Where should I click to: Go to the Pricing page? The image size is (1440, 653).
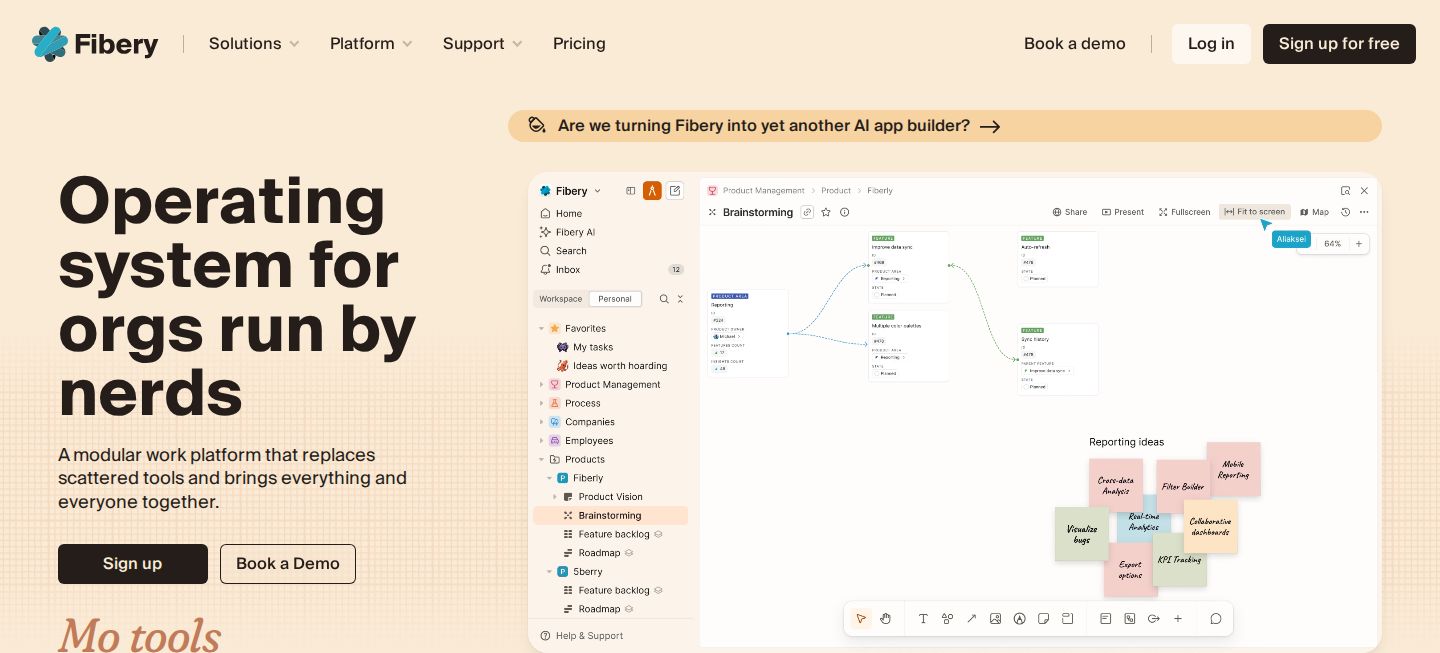point(579,44)
